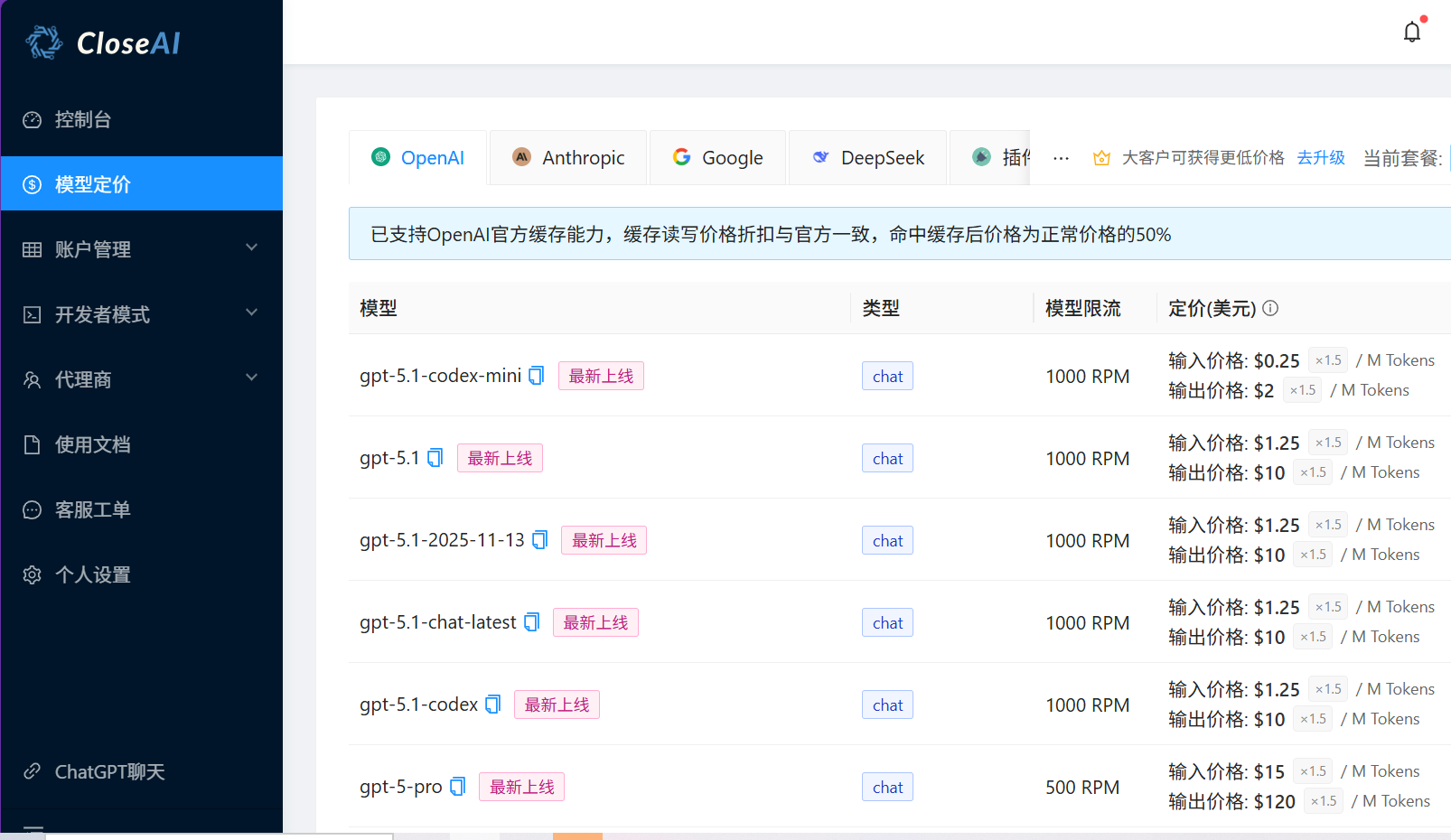The height and width of the screenshot is (840, 1451).
Task: Open 使用文档 sidebar item
Action: (142, 444)
